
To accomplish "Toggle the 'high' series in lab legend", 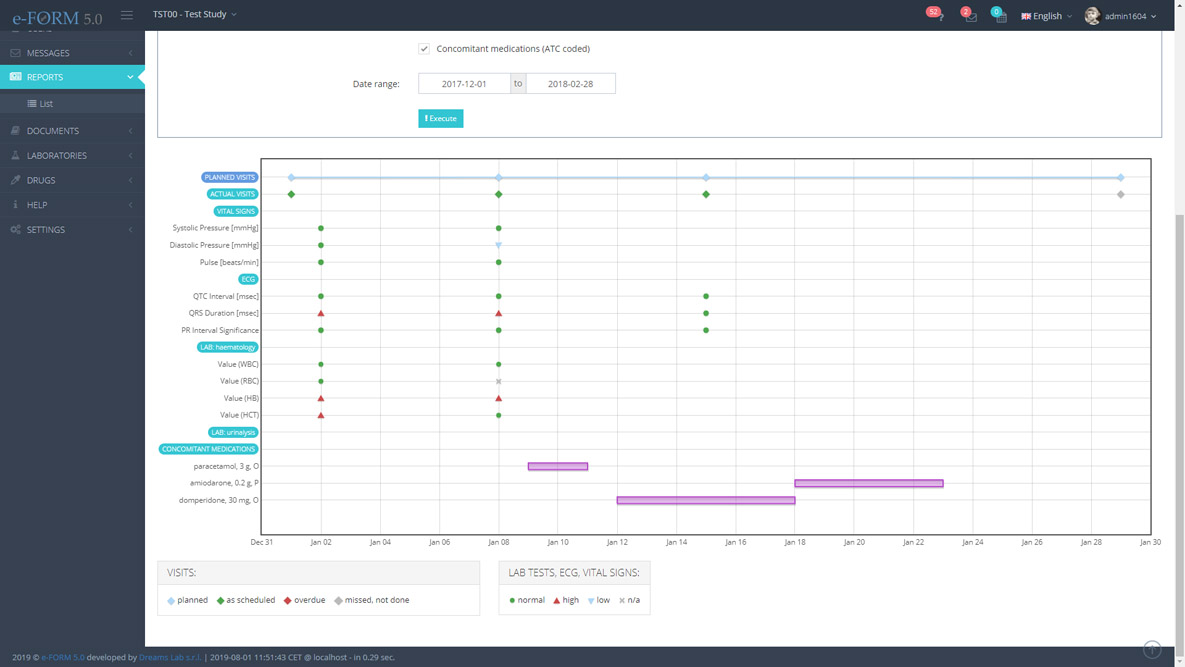I will [x=565, y=600].
